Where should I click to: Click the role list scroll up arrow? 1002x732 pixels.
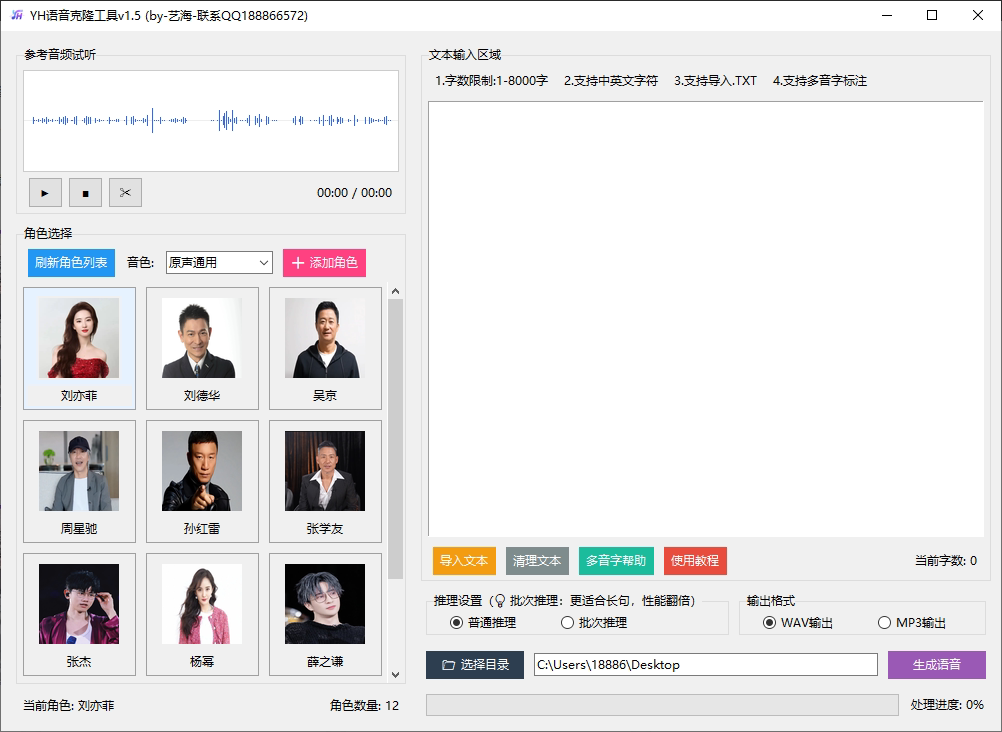[396, 292]
